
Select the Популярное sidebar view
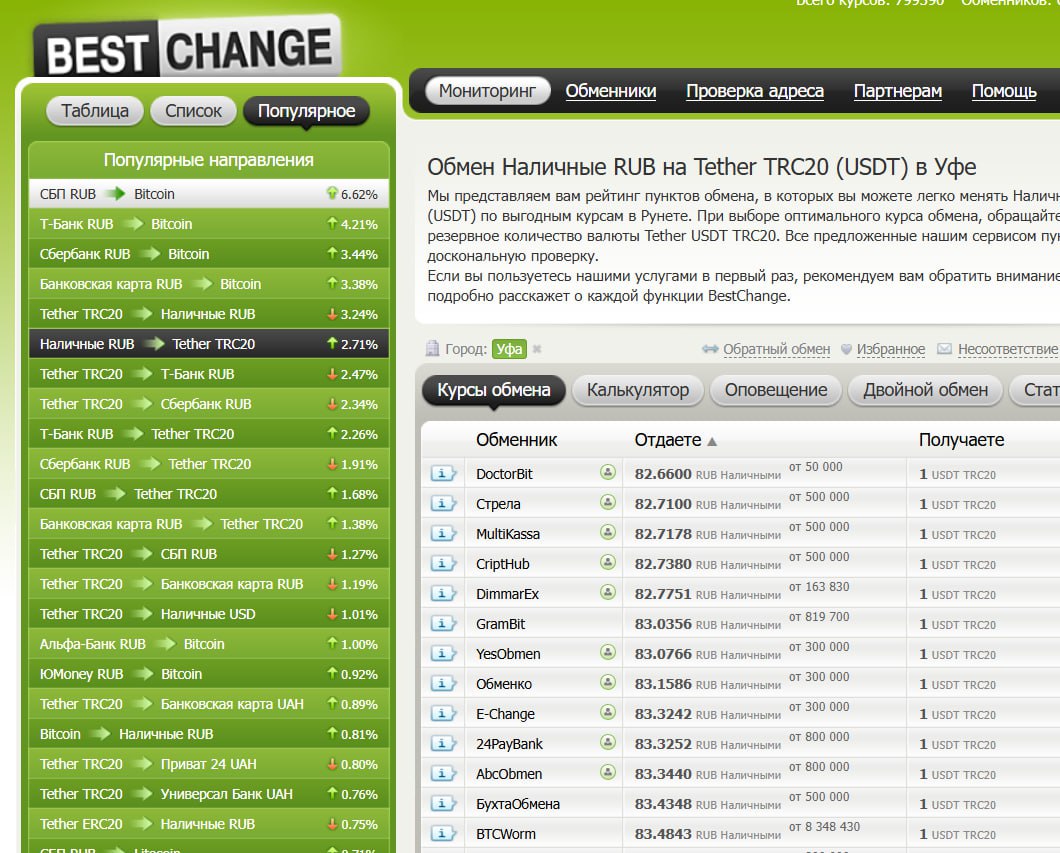click(306, 111)
